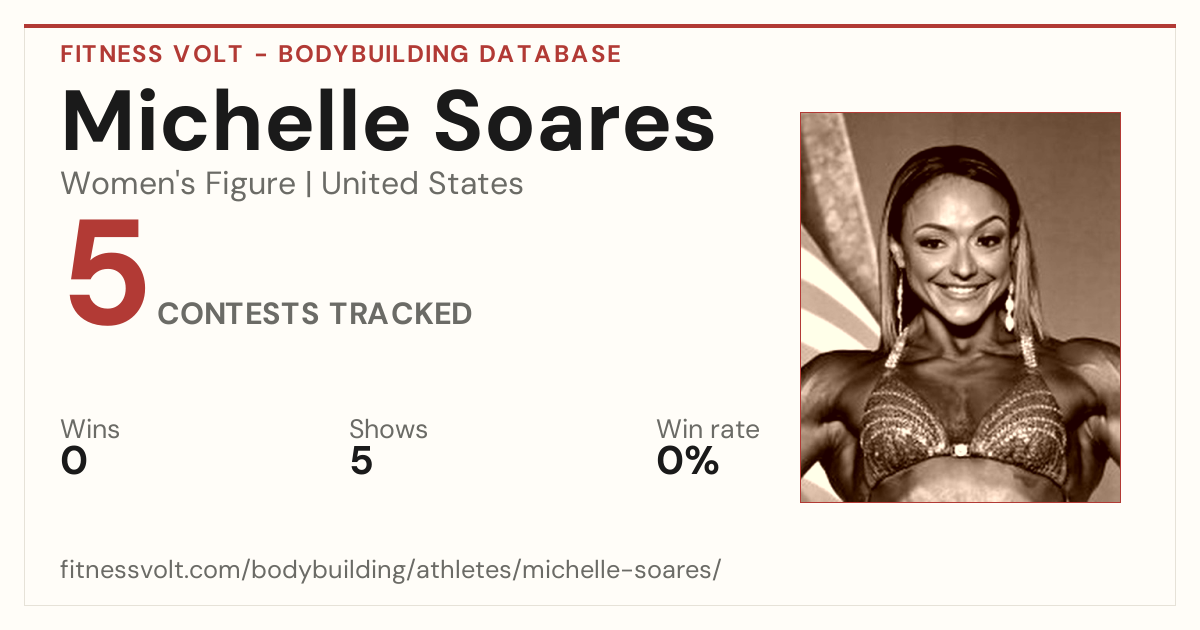Select the 0 value under Wins
1200x630 pixels.
pos(74,461)
